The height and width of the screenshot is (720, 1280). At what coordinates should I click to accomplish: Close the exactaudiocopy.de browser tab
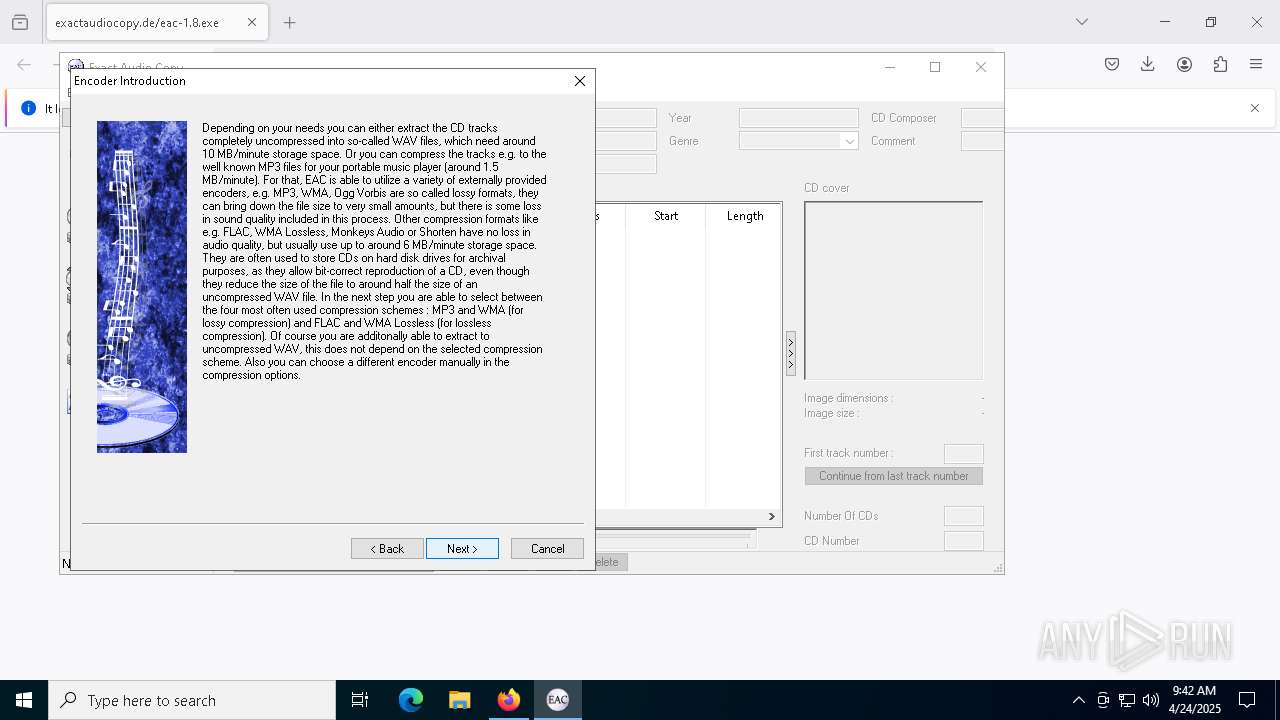coord(251,22)
